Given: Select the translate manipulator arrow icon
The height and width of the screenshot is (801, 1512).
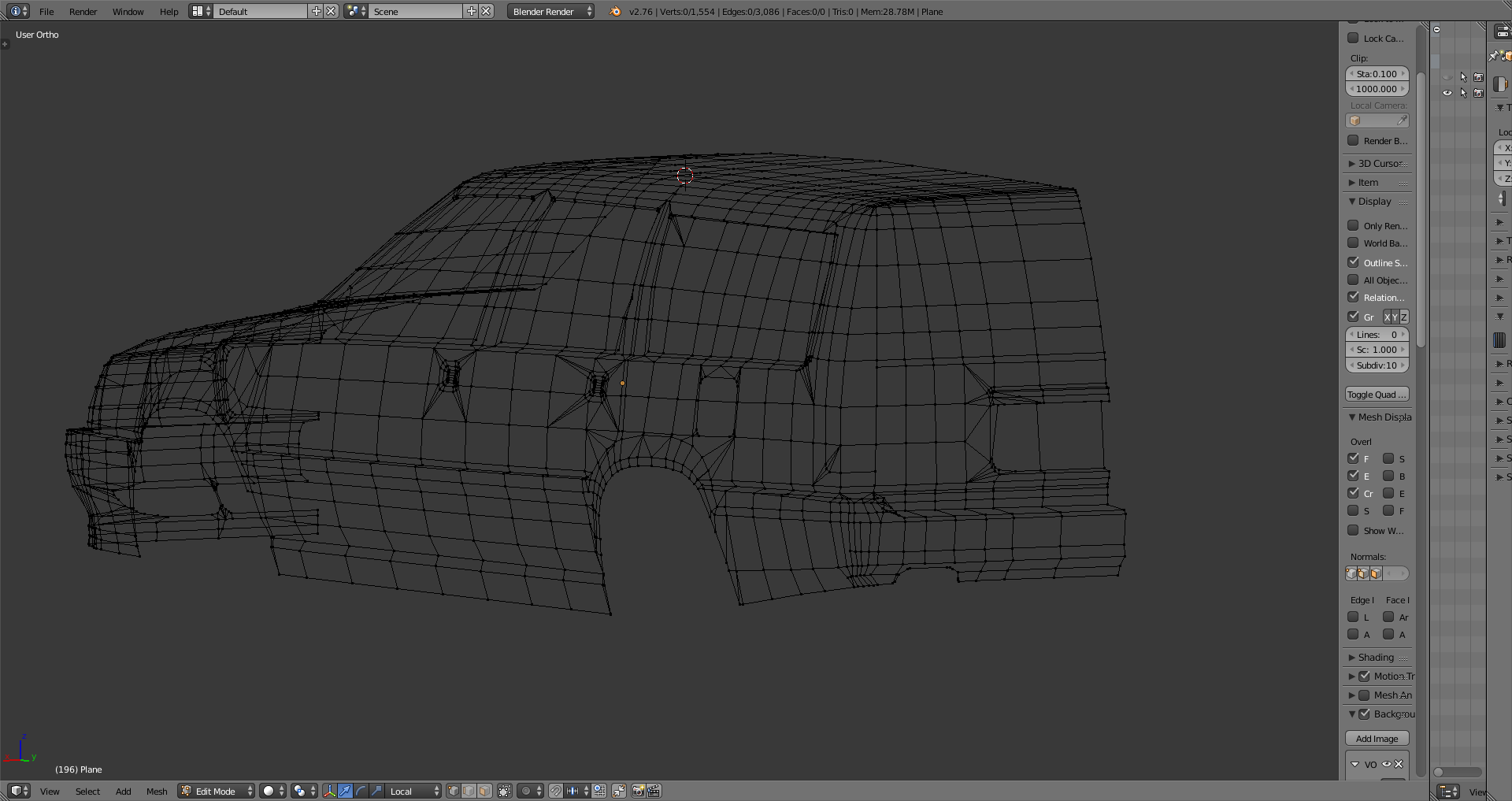Looking at the screenshot, I should 345,791.
